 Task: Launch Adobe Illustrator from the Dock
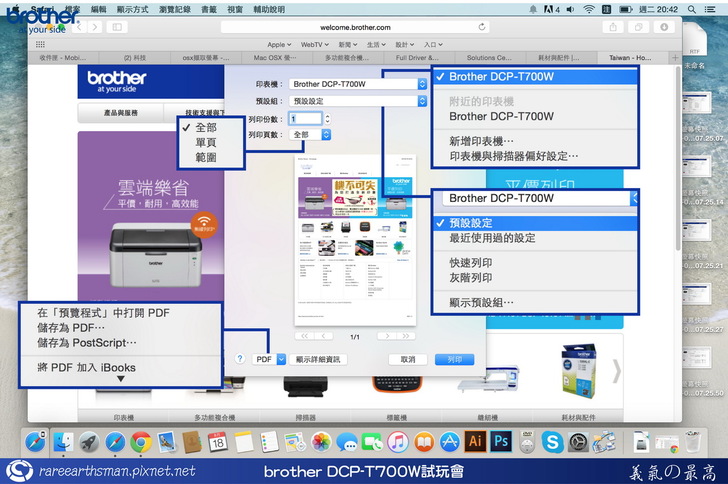click(x=475, y=441)
